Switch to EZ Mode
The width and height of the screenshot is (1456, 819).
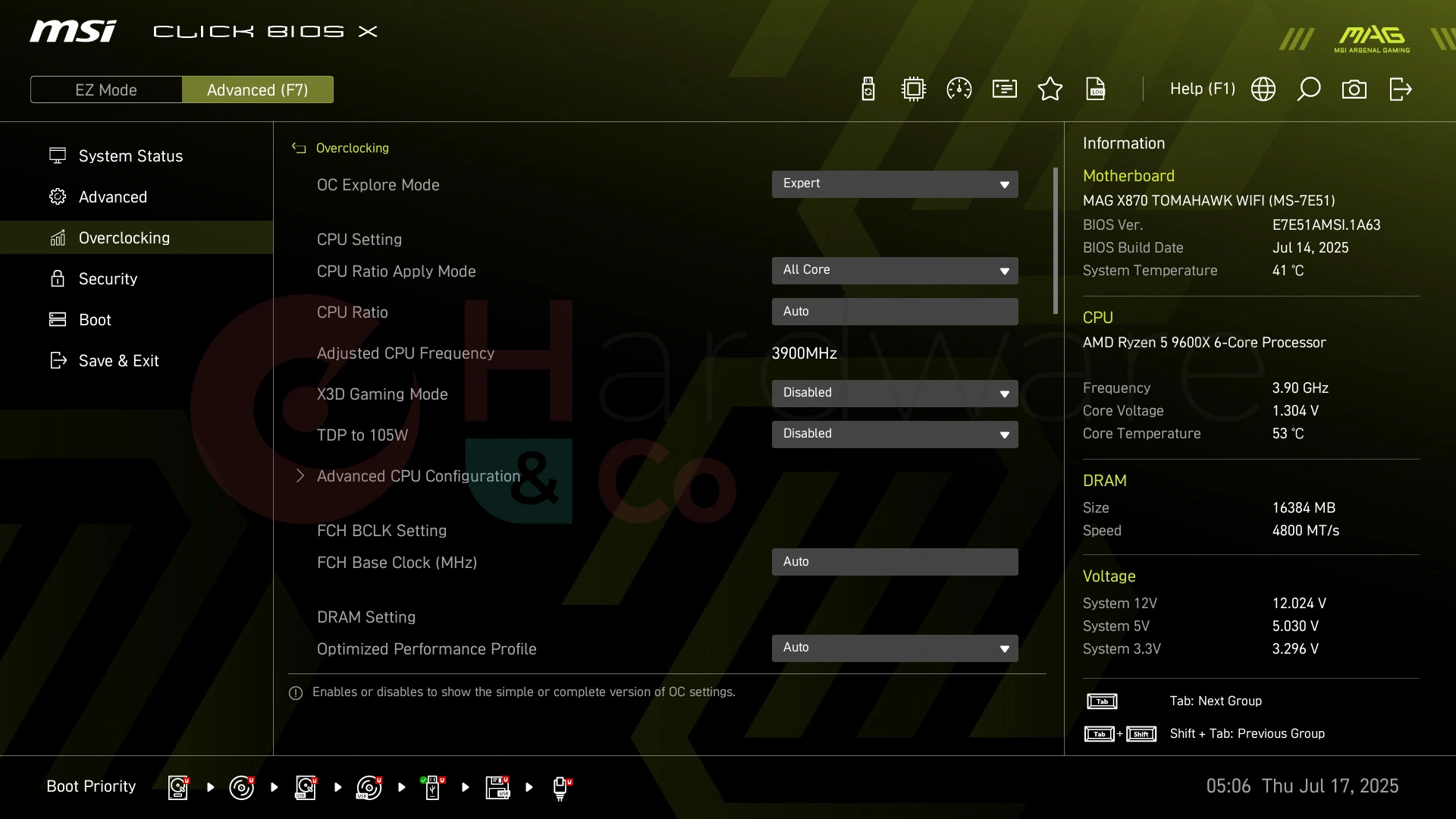(x=106, y=89)
